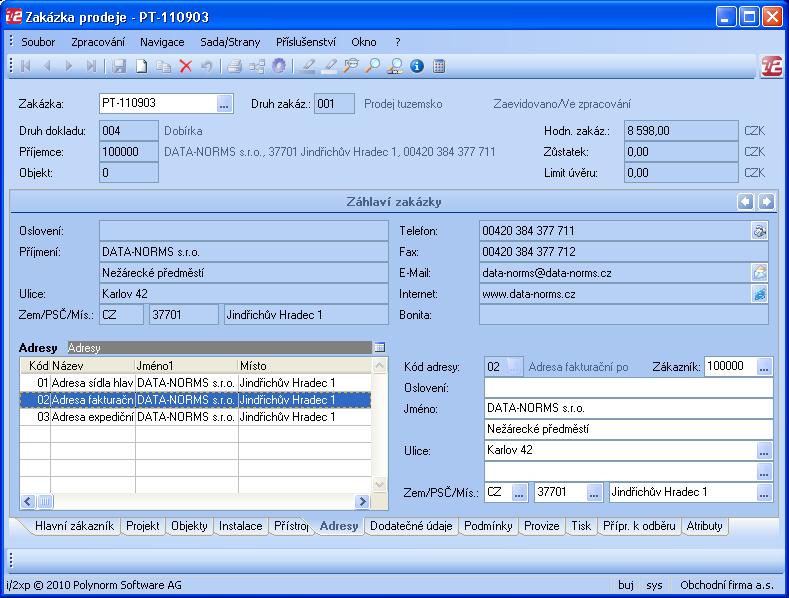This screenshot has width=789, height=598.
Task: Click the first pencil edit icon
Action: [307, 66]
